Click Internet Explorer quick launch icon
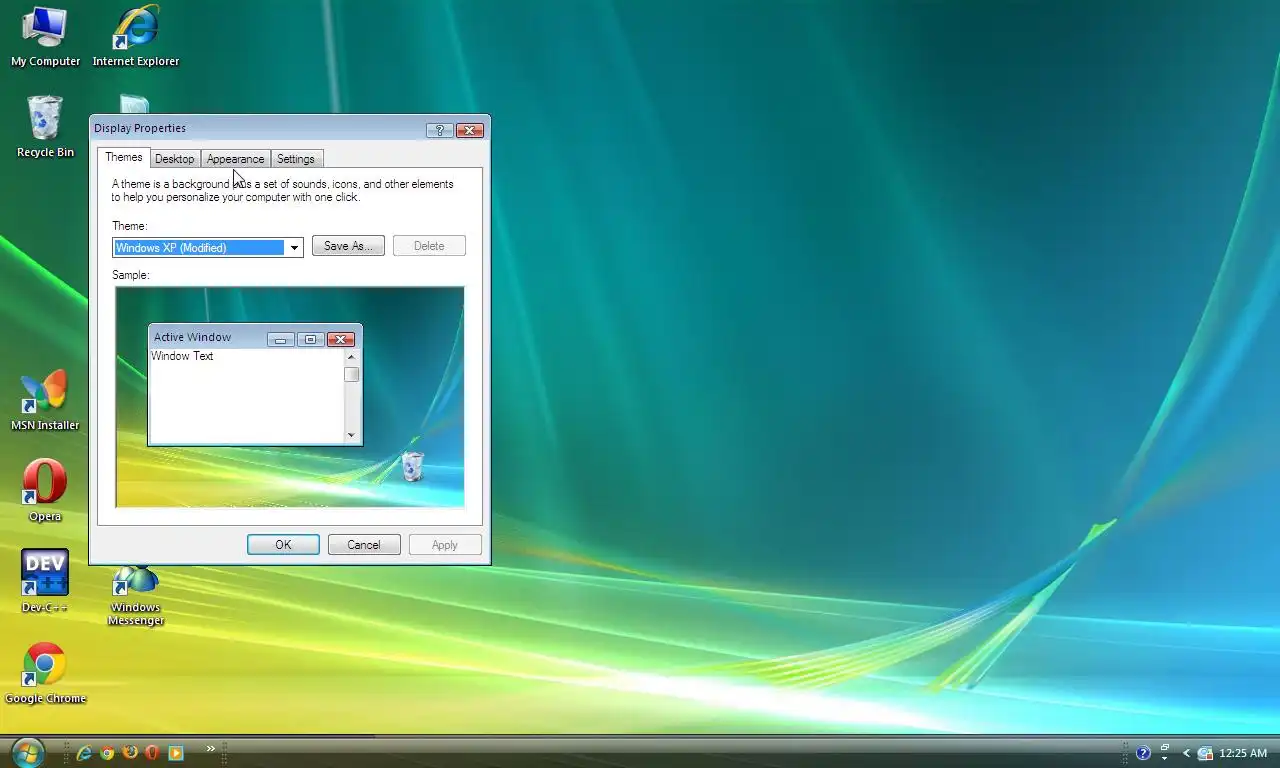 (84, 753)
